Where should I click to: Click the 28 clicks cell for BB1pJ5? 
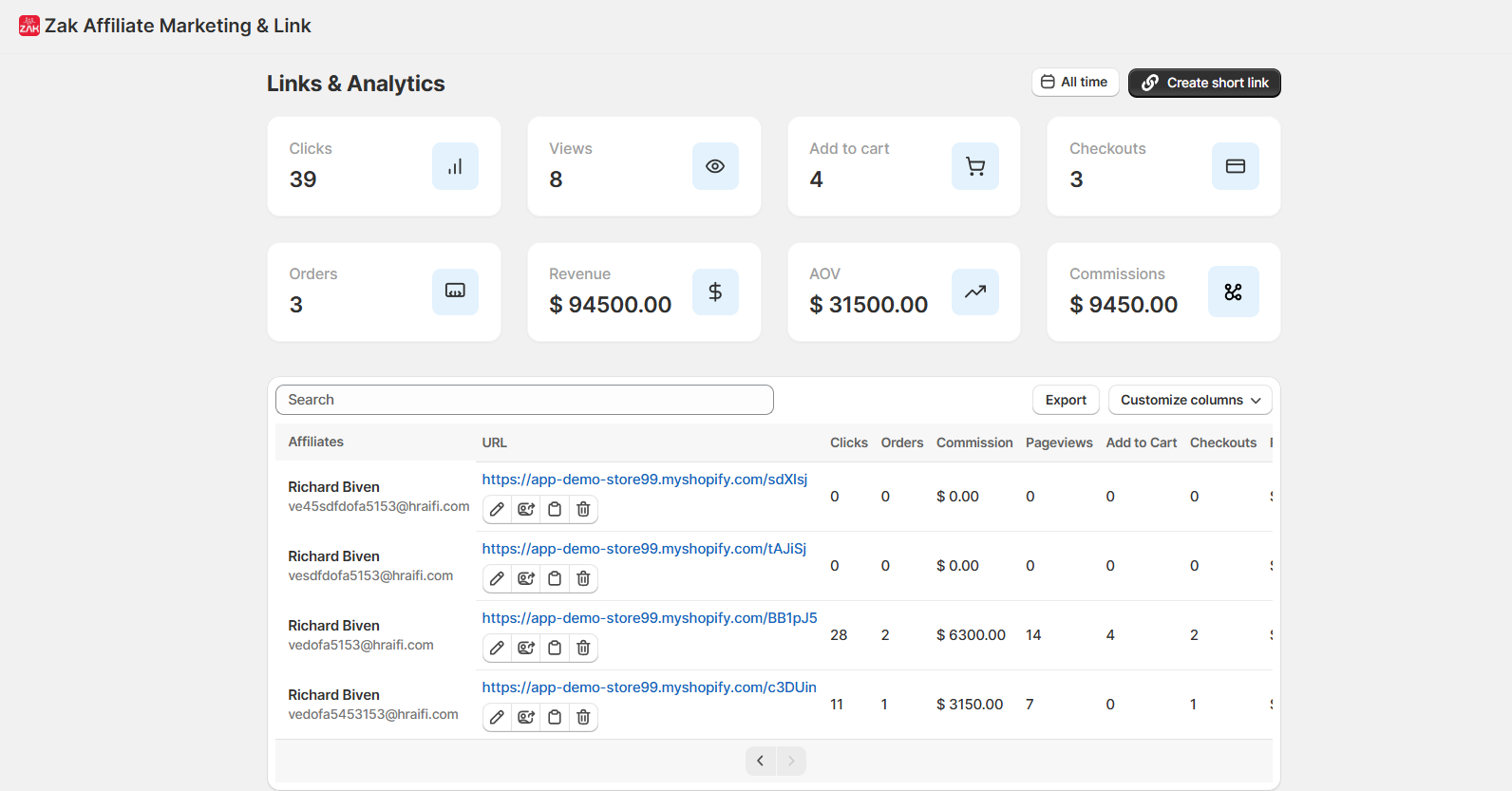click(x=839, y=635)
